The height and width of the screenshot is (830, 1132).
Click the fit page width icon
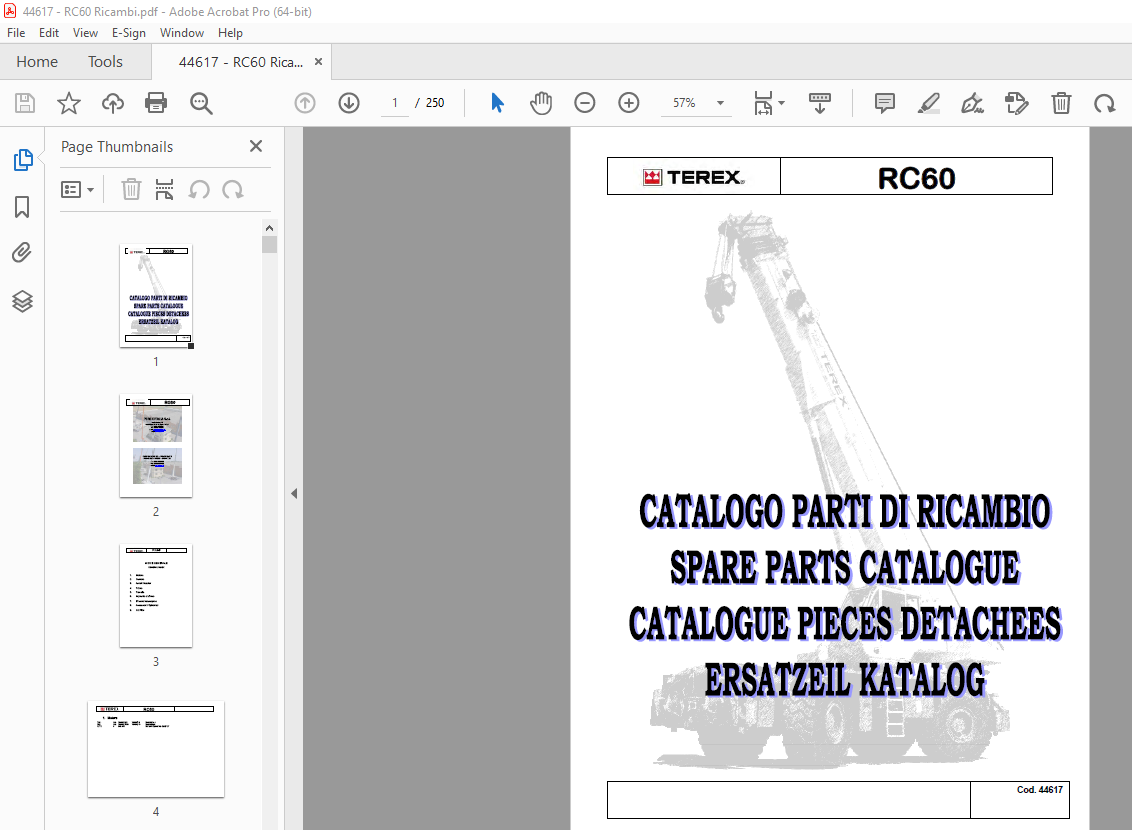(763, 103)
